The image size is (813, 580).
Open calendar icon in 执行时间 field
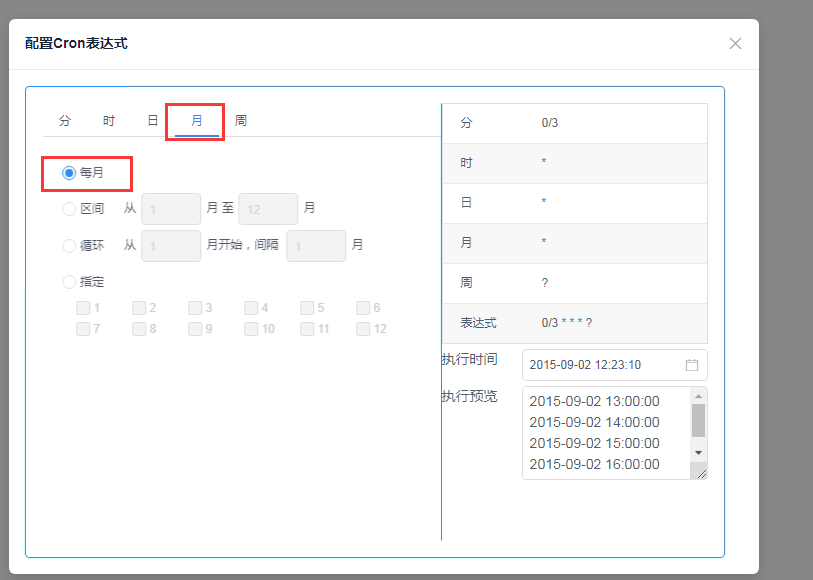click(x=692, y=365)
